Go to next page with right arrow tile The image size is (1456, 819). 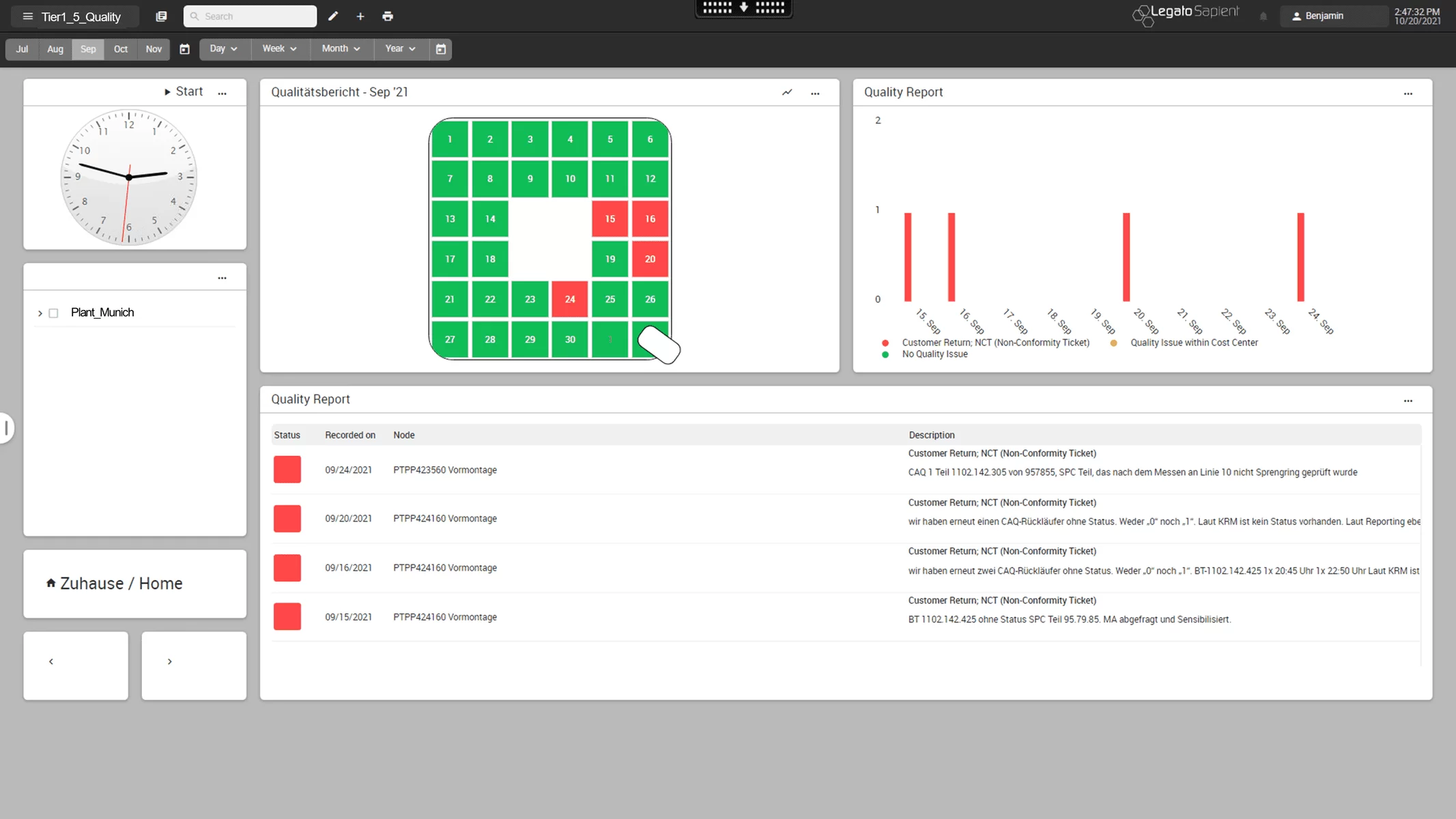click(194, 665)
